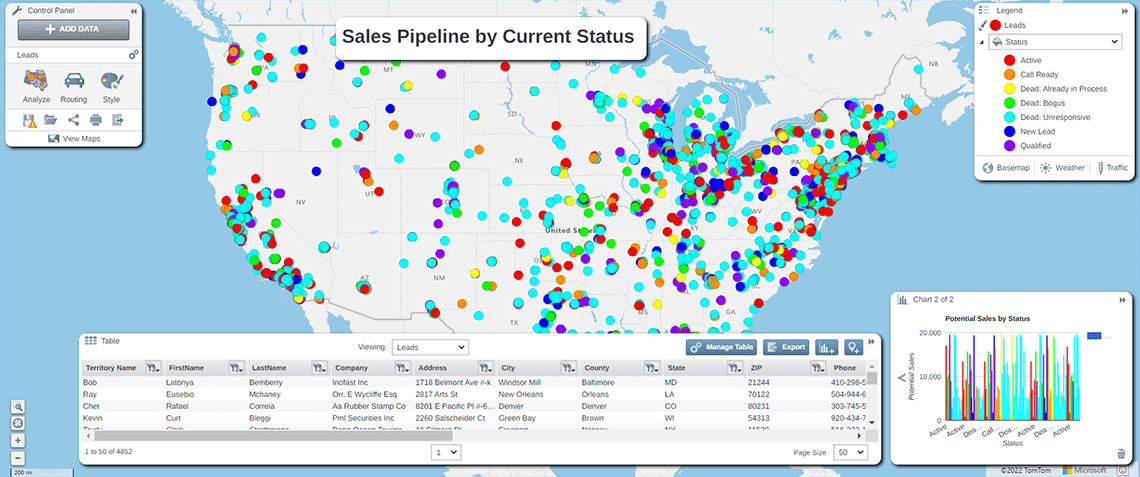The height and width of the screenshot is (477, 1140).
Task: Open the Style palette tool
Action: click(x=111, y=87)
